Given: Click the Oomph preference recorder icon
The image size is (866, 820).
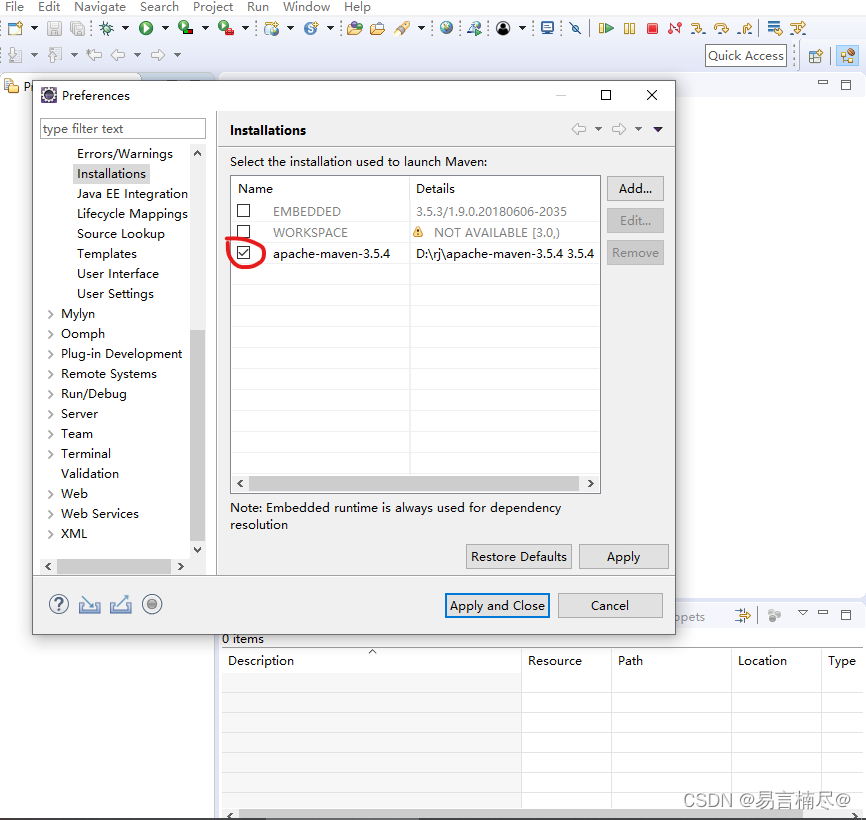Looking at the screenshot, I should tap(152, 605).
